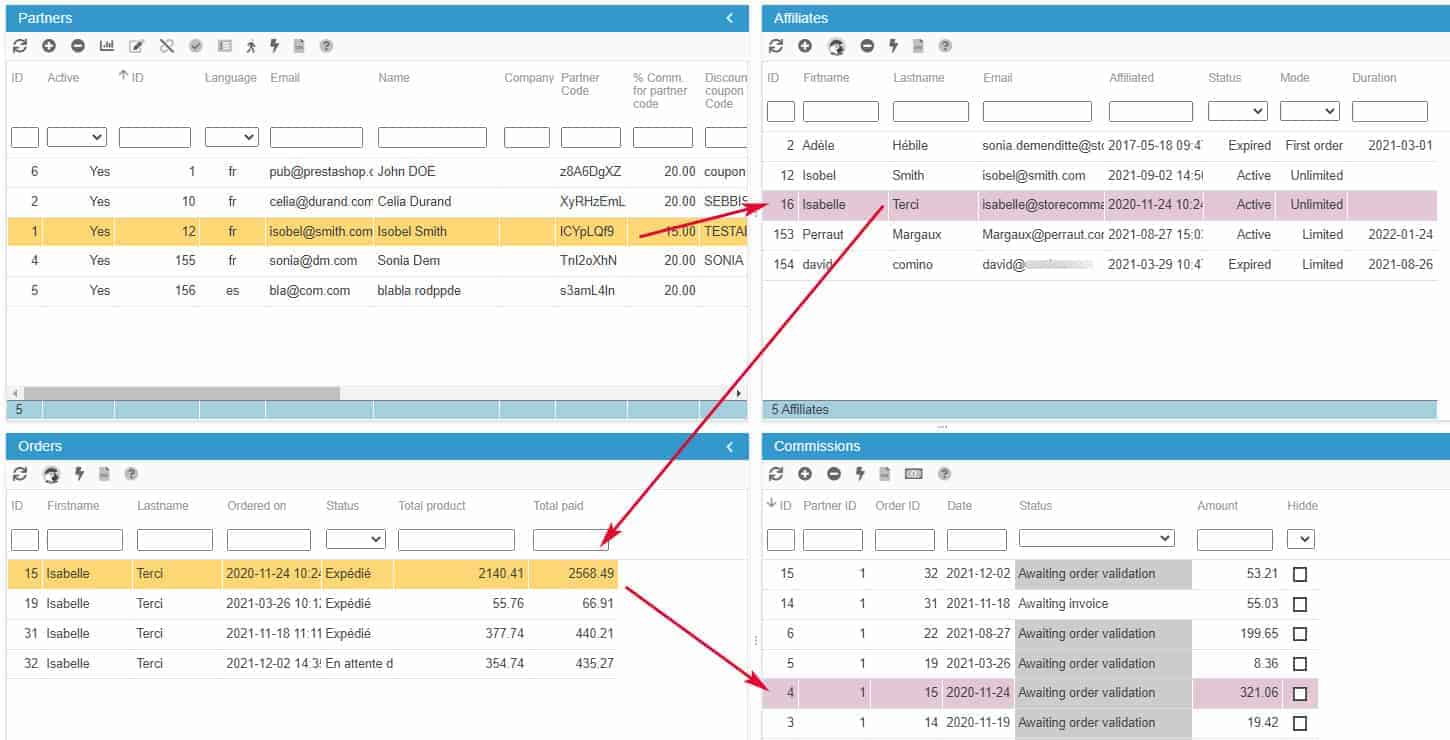Toggle Hidden checkbox for 321.06 commission
The width and height of the screenshot is (1450, 740).
[1300, 694]
